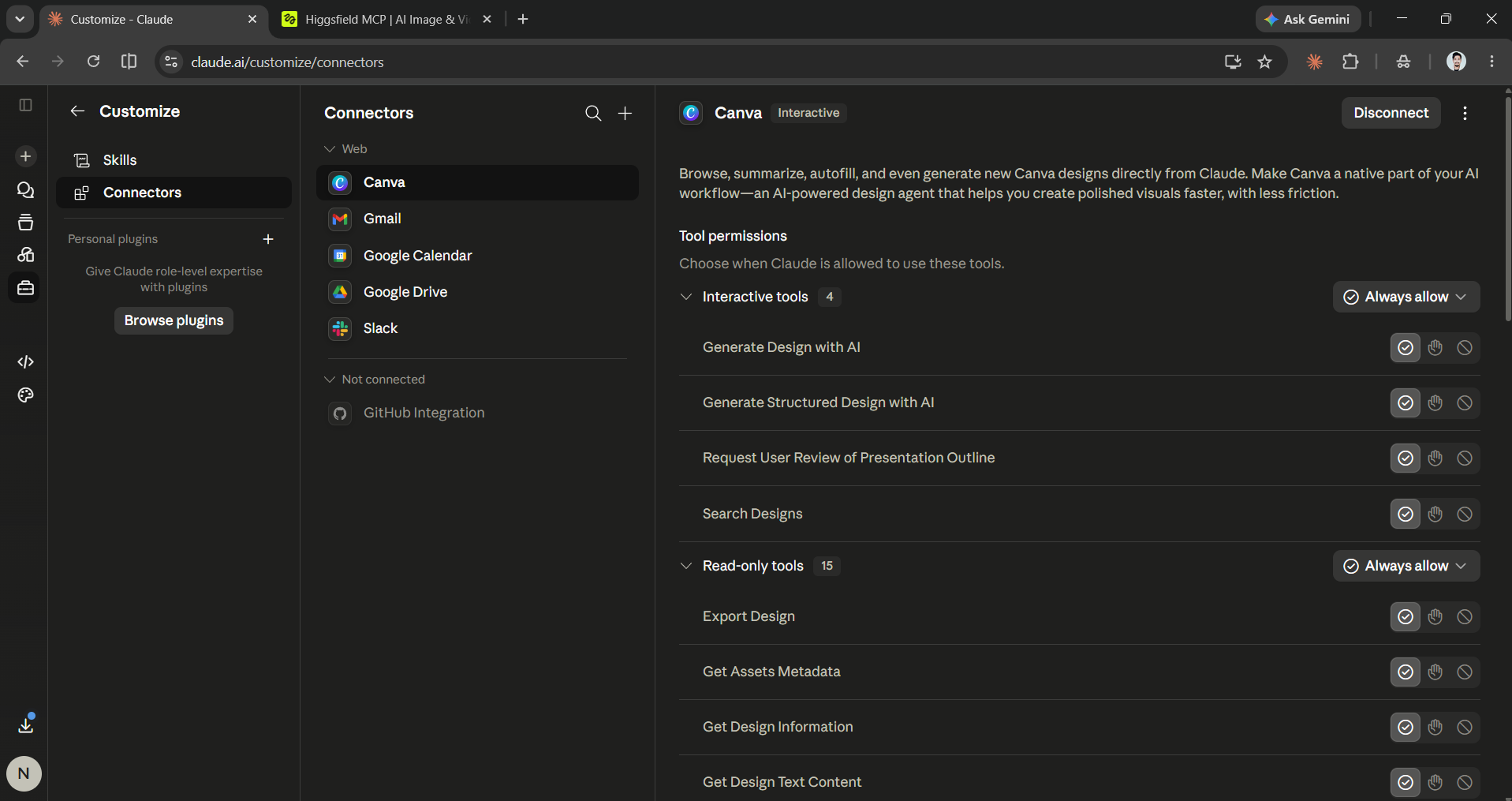Image resolution: width=1512 pixels, height=801 pixels.
Task: Open Read-only tools Always allow dropdown
Action: (x=1406, y=566)
